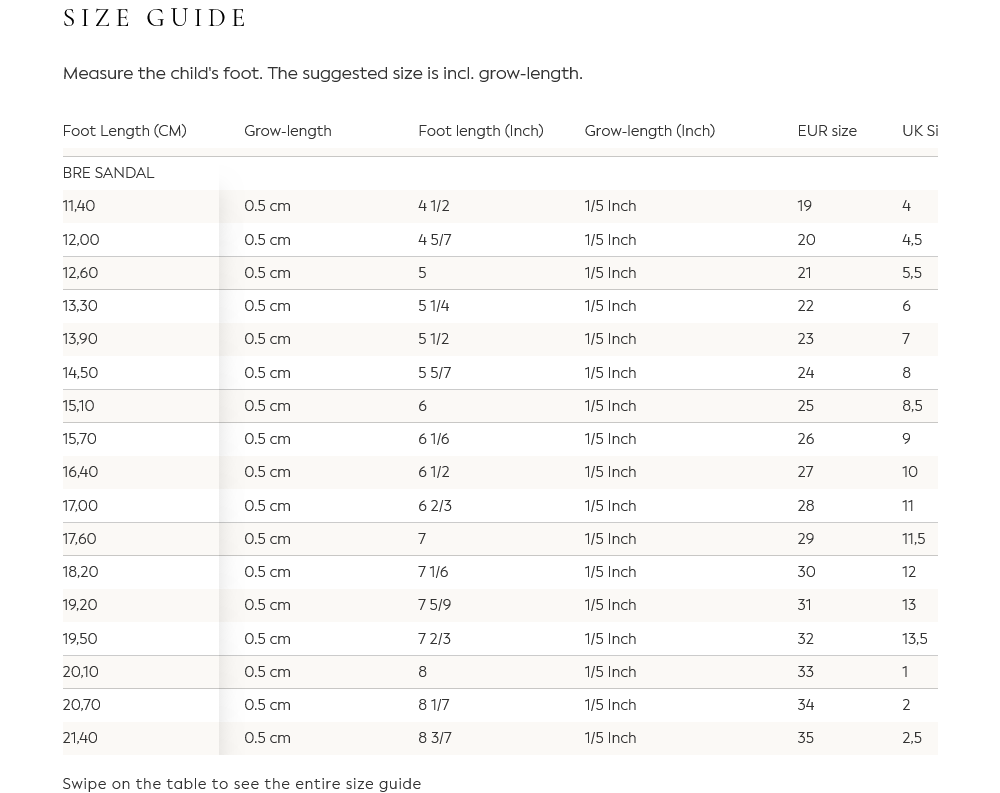The width and height of the screenshot is (1000, 793).
Task: Click the 15,10 foot length cell
Action: [78, 406]
